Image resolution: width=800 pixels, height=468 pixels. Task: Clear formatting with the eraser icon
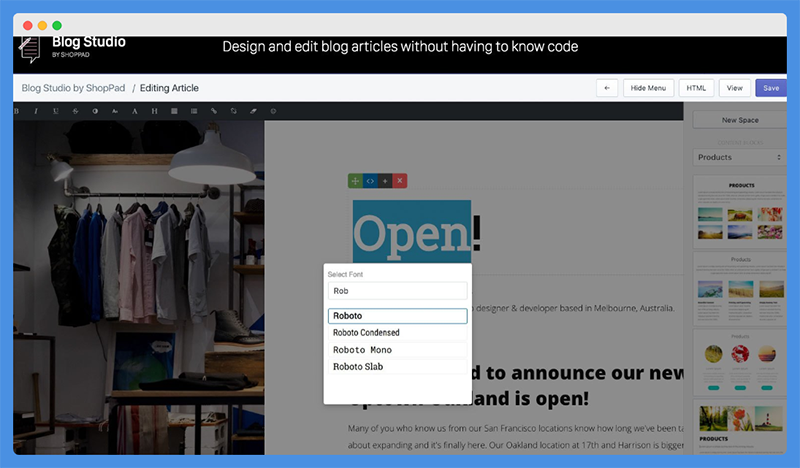253,111
